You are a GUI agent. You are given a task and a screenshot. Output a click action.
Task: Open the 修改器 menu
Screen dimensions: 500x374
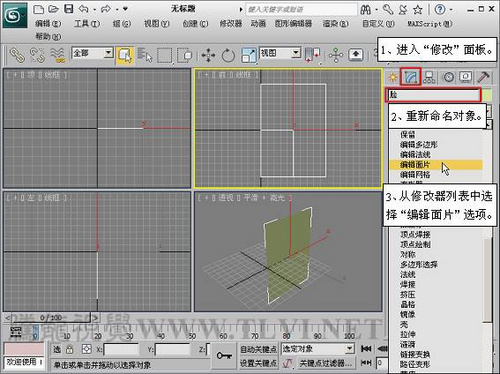point(231,24)
